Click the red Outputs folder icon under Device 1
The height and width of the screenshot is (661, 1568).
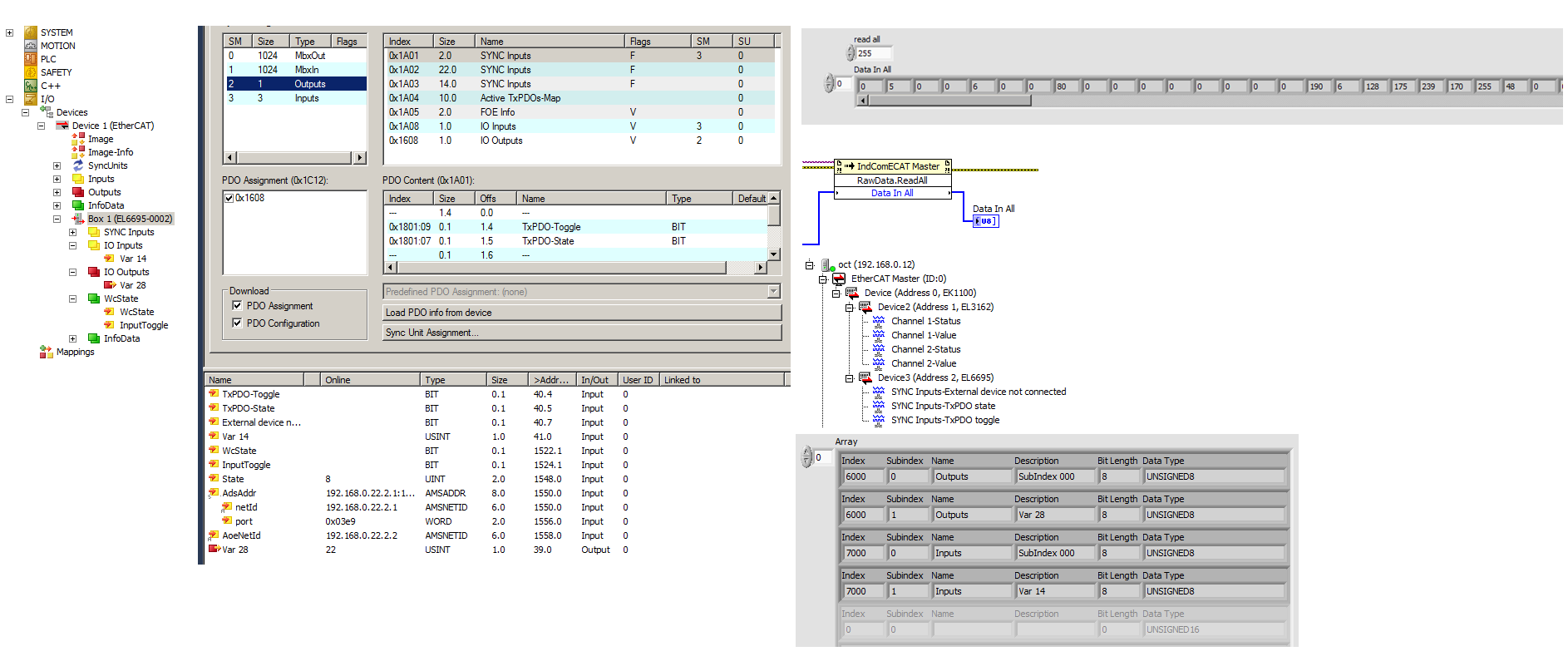click(78, 192)
